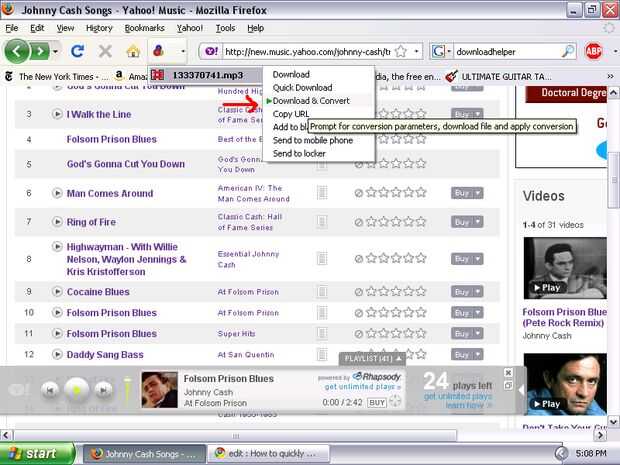This screenshot has width=620, height=465.
Task: Clear rating icon for Man Comes Around
Action: pos(358,193)
